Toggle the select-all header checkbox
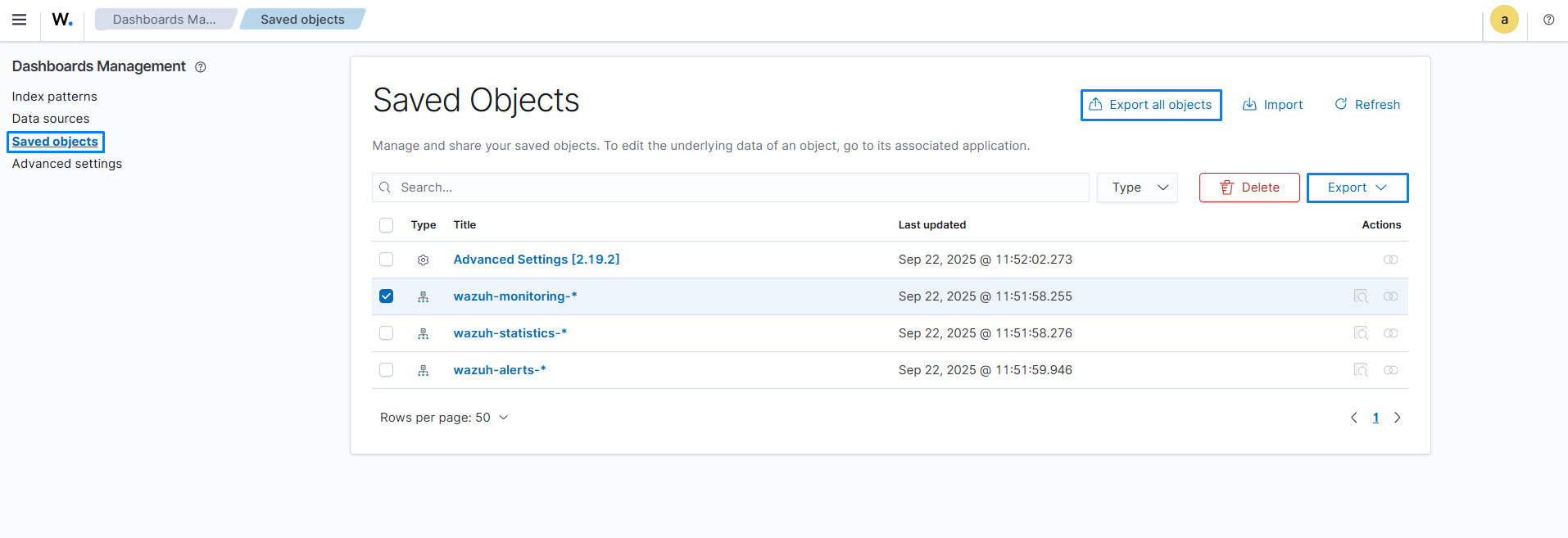Screen dimensions: 1568x538 pos(387,225)
